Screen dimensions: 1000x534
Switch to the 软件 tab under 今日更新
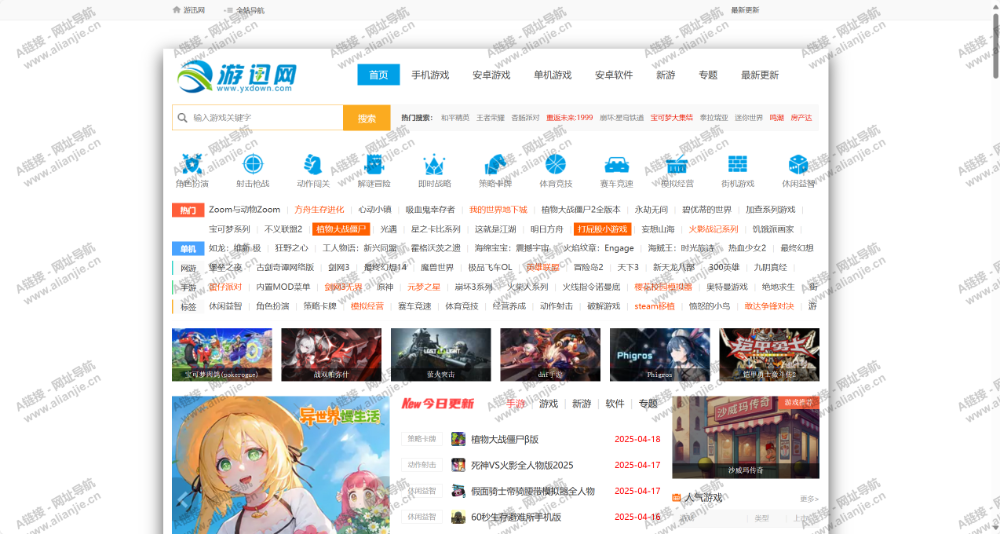pos(615,403)
